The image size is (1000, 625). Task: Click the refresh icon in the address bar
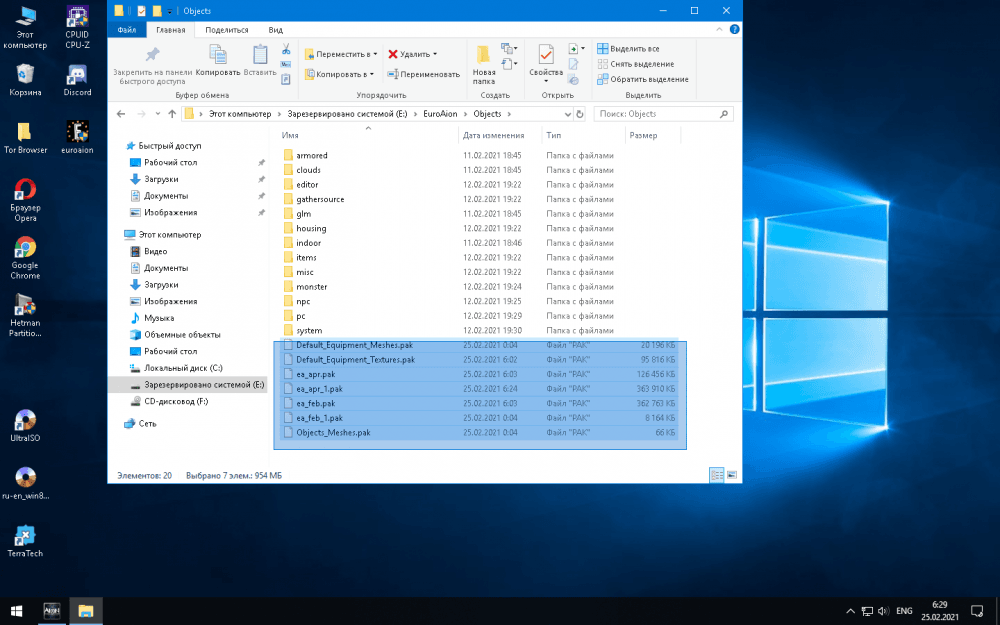(x=582, y=114)
